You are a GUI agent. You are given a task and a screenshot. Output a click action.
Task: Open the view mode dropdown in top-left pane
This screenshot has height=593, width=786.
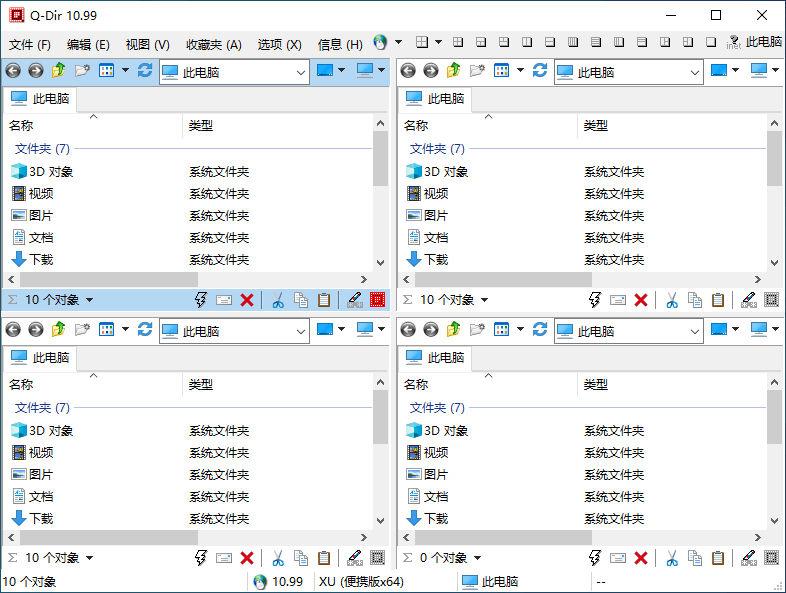pos(125,71)
